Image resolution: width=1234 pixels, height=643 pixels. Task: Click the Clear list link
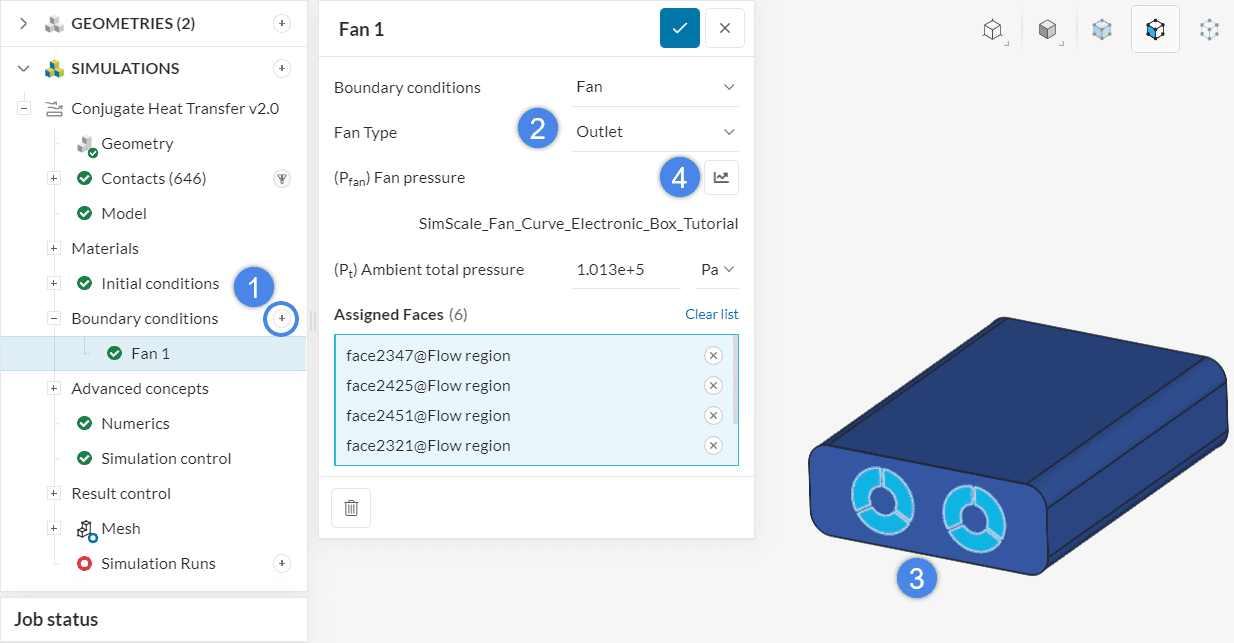[711, 314]
